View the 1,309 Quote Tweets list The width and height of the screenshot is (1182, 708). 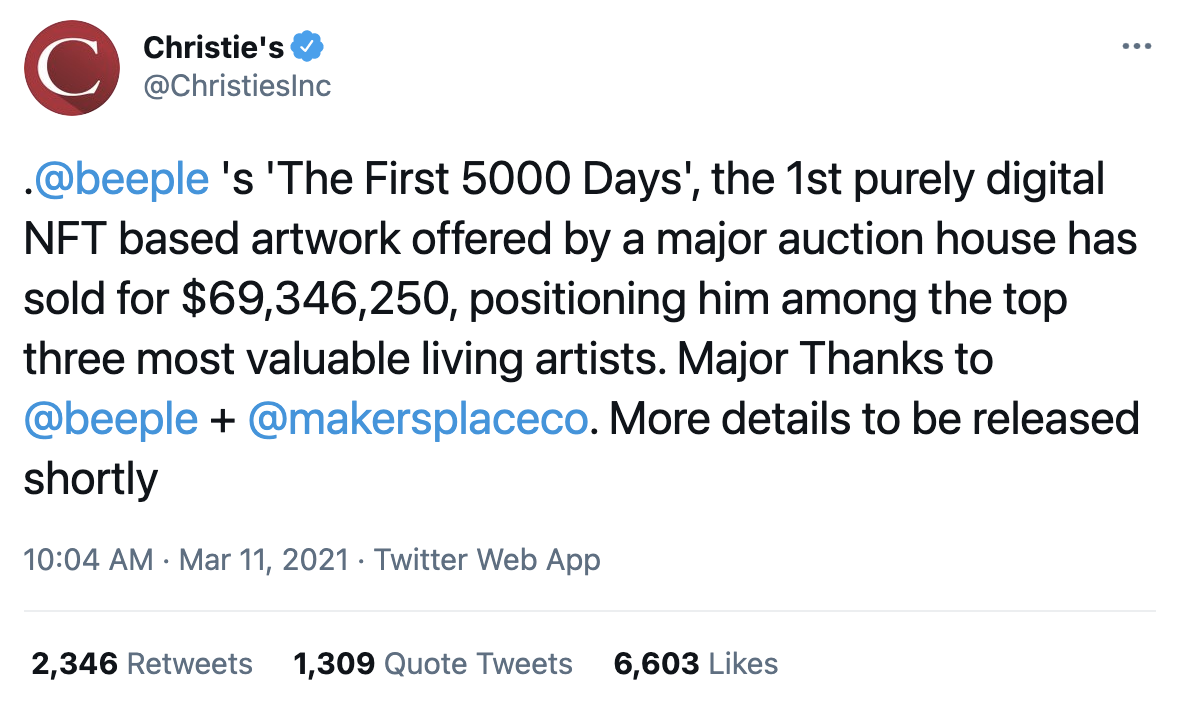(432, 663)
